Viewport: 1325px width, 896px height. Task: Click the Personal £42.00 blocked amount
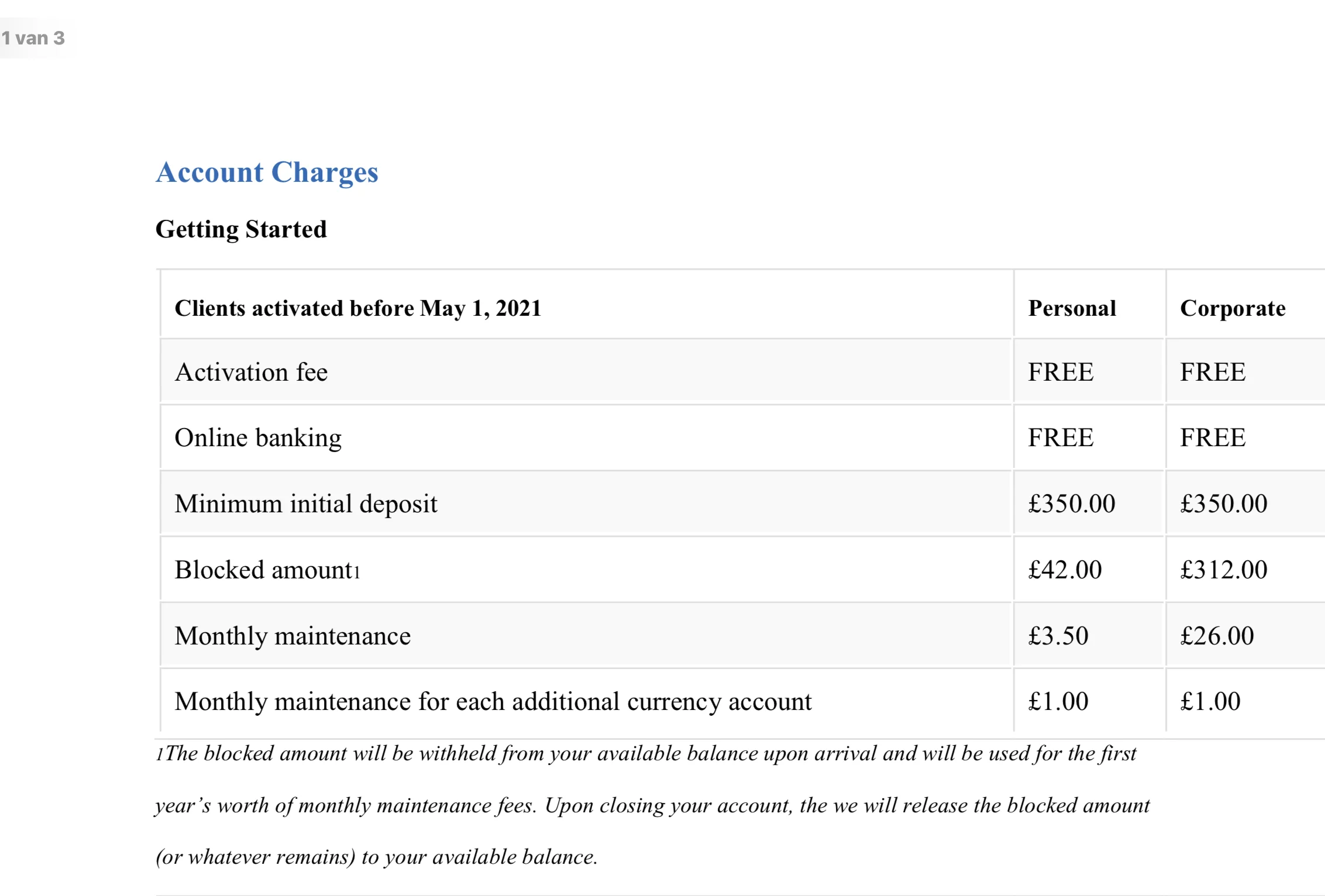point(1065,570)
